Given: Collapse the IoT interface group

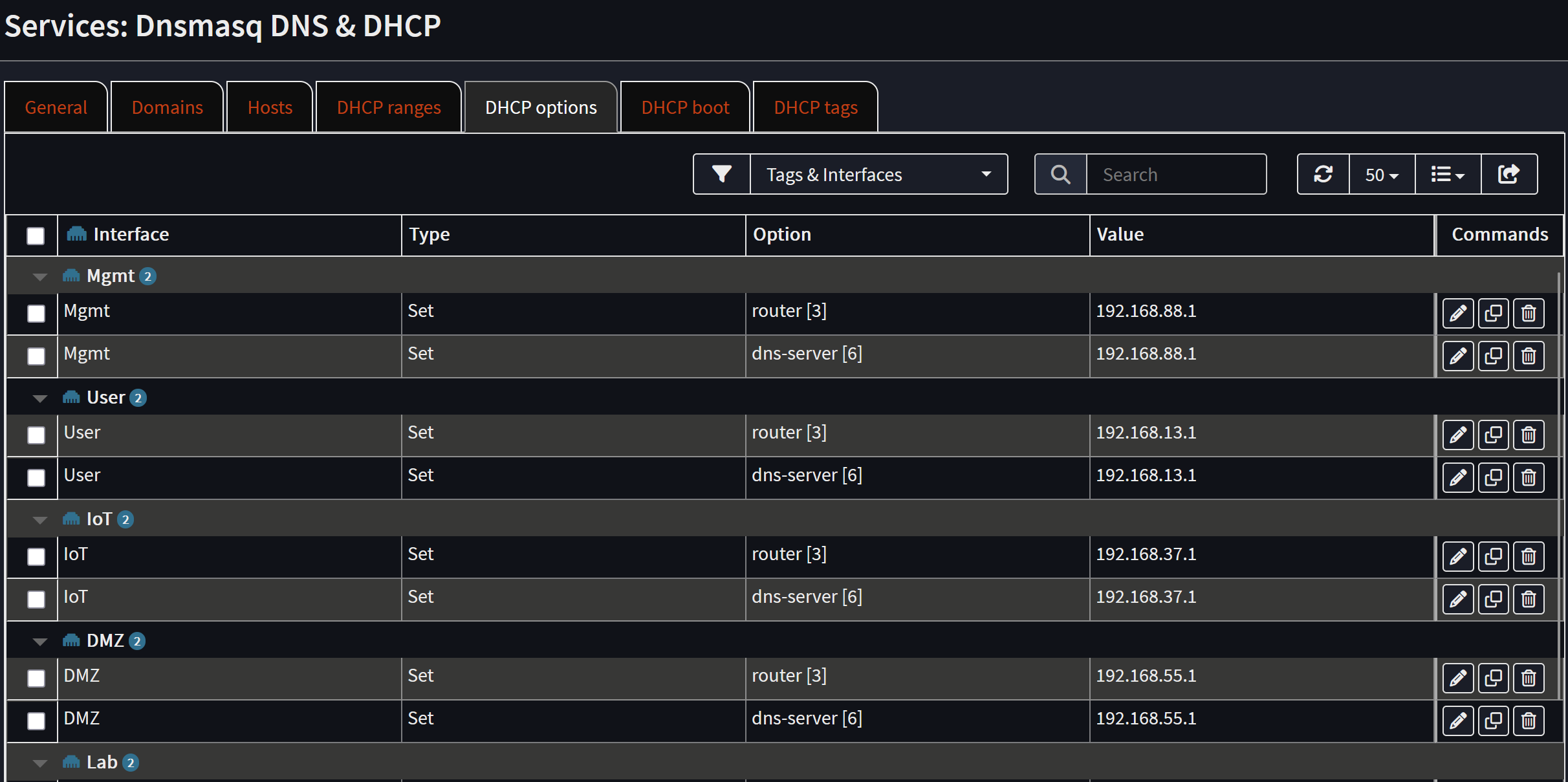Looking at the screenshot, I should [x=40, y=520].
